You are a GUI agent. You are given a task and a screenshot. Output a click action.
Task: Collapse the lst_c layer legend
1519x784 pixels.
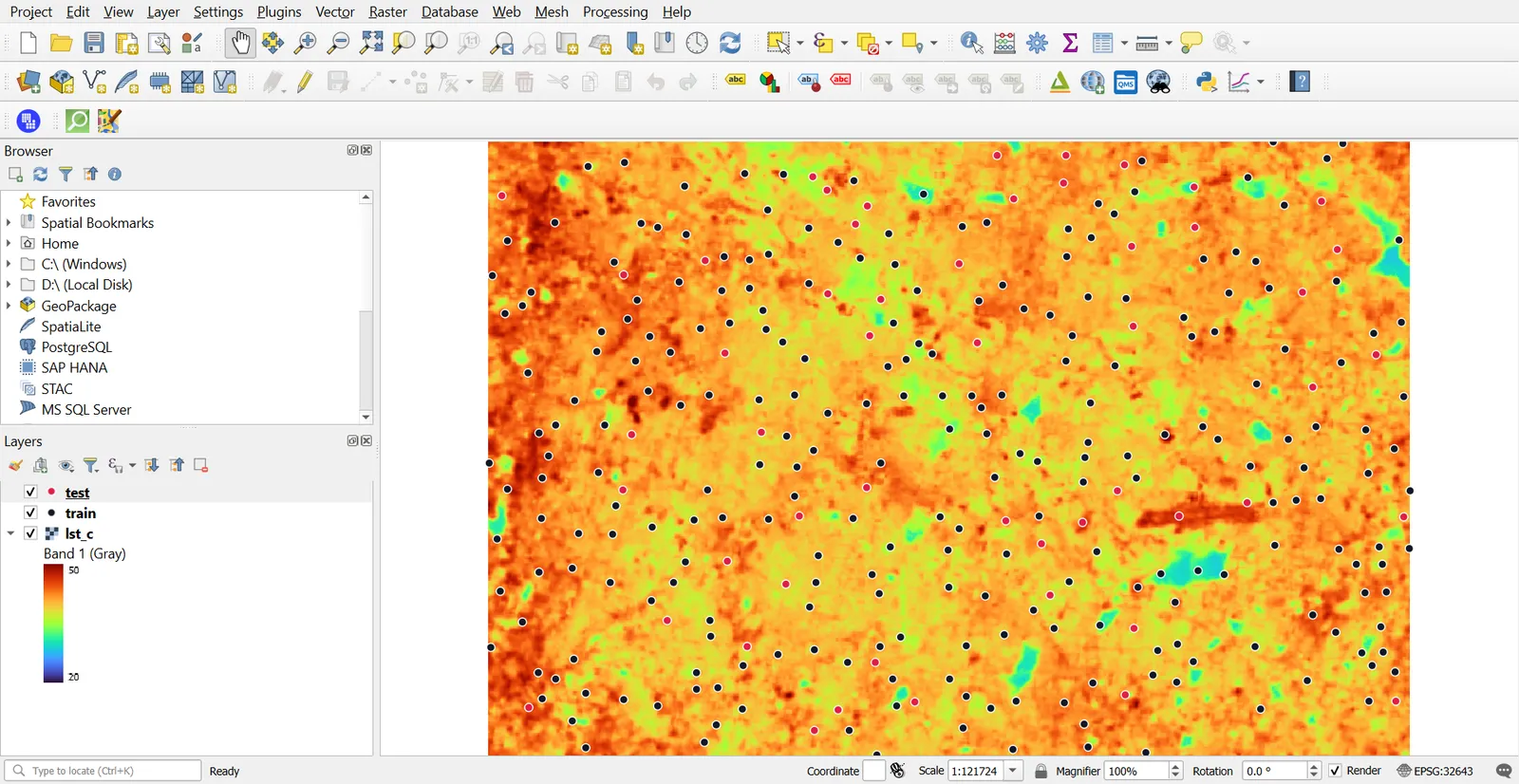coord(10,533)
